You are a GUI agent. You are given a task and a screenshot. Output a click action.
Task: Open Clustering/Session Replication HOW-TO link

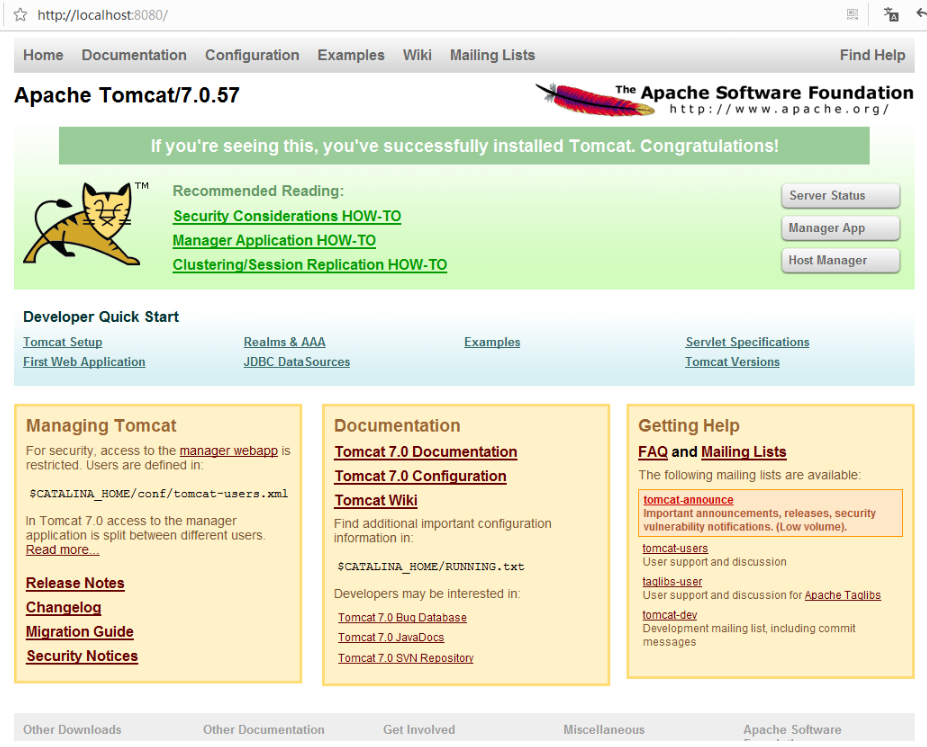pos(310,265)
